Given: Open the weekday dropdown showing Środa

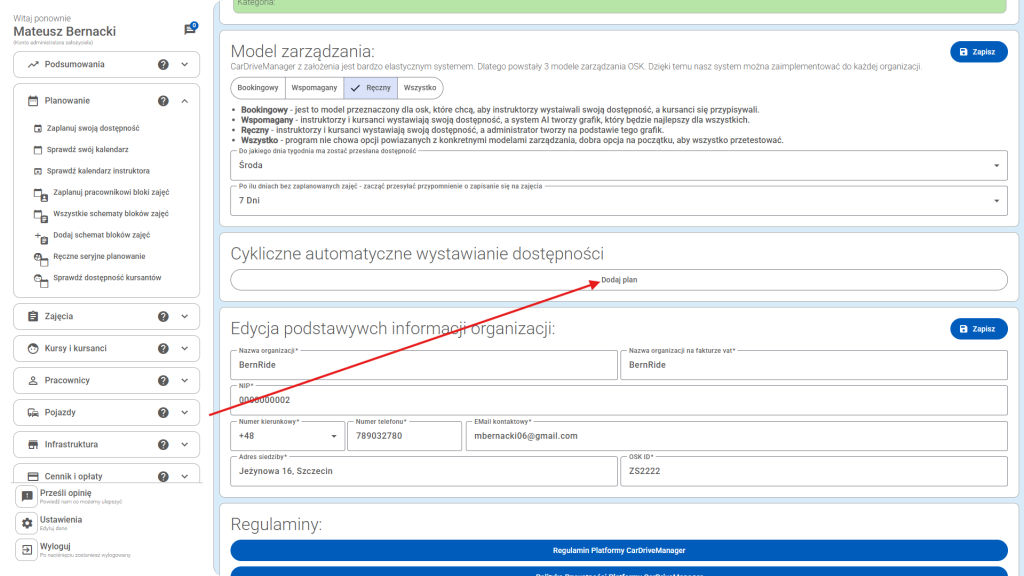Looking at the screenshot, I should 618,165.
